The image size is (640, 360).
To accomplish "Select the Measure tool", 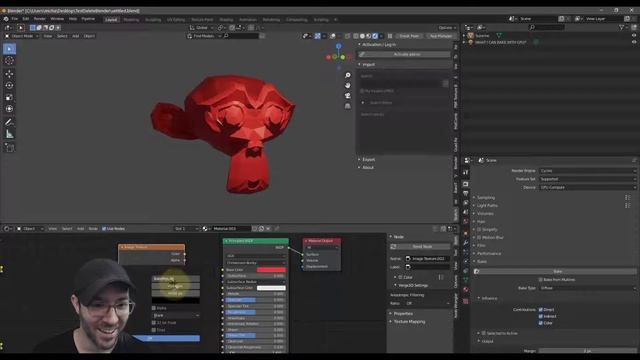I will point(9,134).
